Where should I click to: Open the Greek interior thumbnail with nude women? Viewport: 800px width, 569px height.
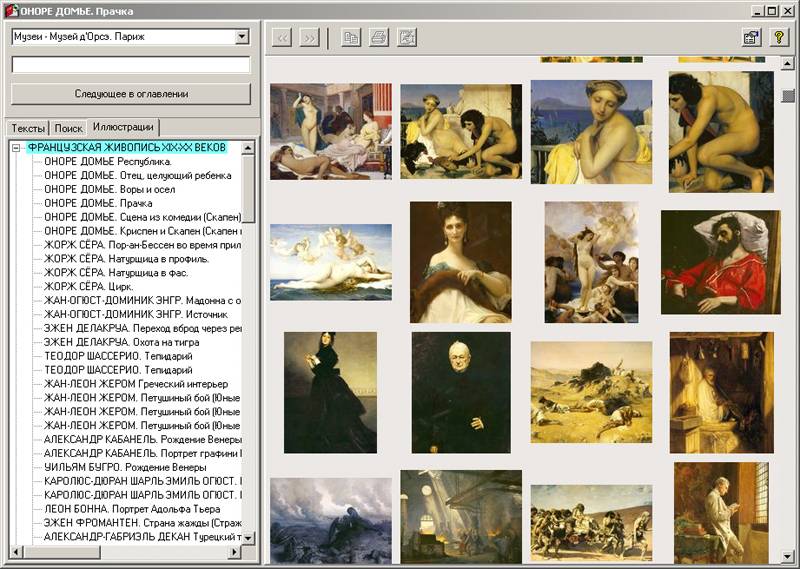pos(331,132)
